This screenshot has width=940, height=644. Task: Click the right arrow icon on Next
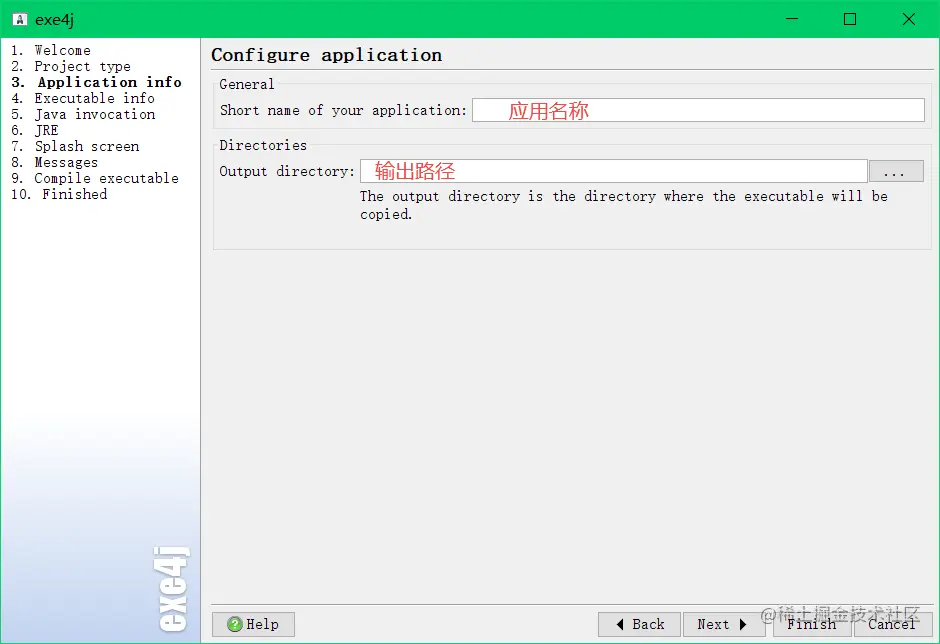(743, 624)
